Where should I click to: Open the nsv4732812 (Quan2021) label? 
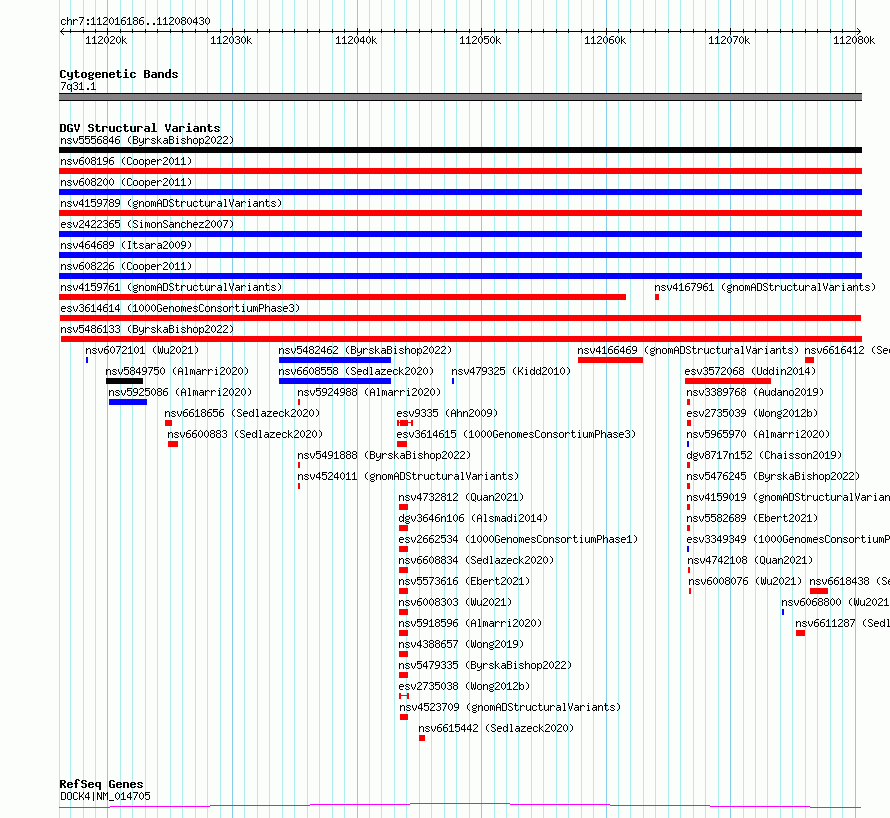coord(461,497)
